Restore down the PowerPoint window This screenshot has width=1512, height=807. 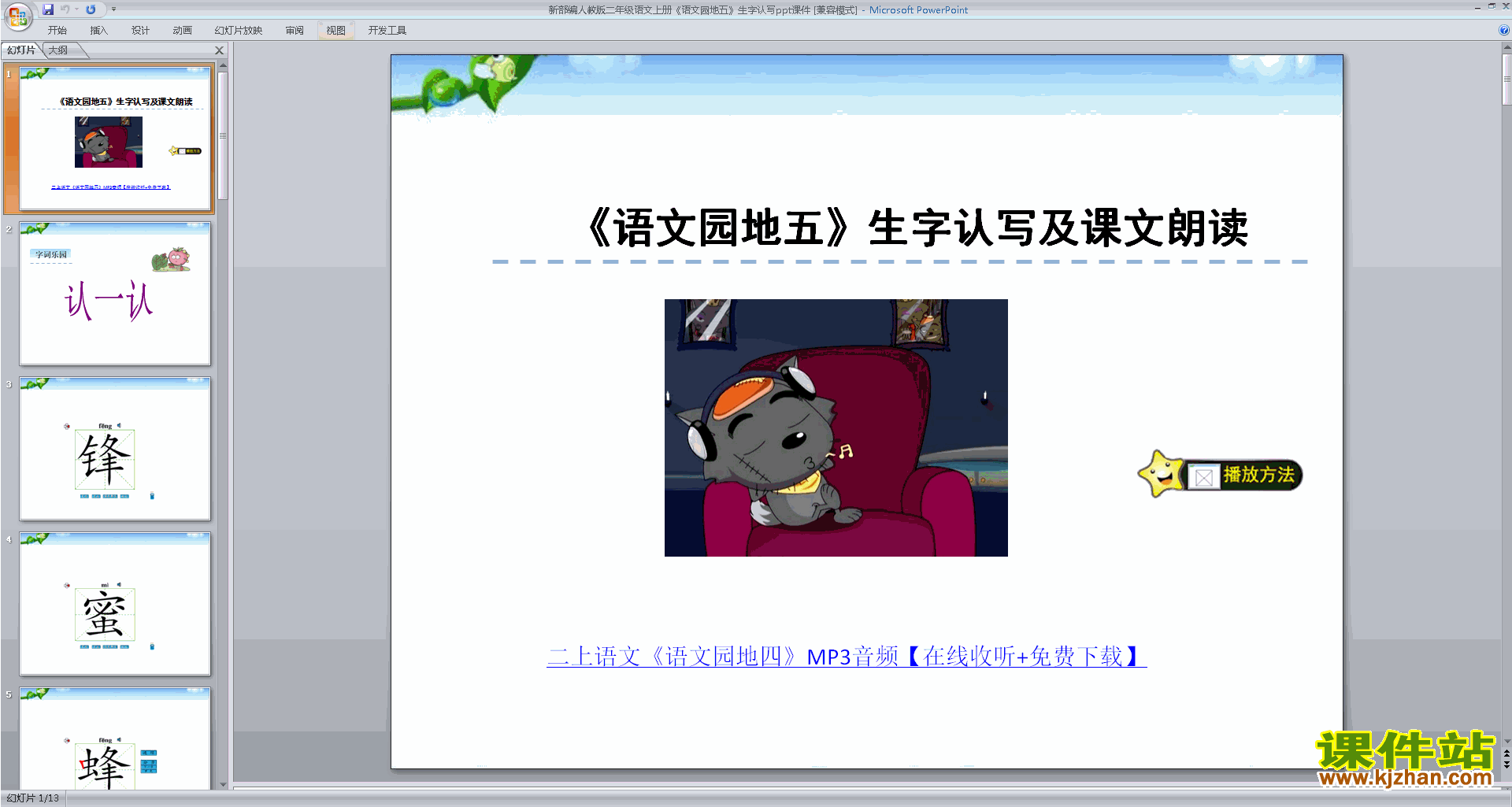[1492, 6]
